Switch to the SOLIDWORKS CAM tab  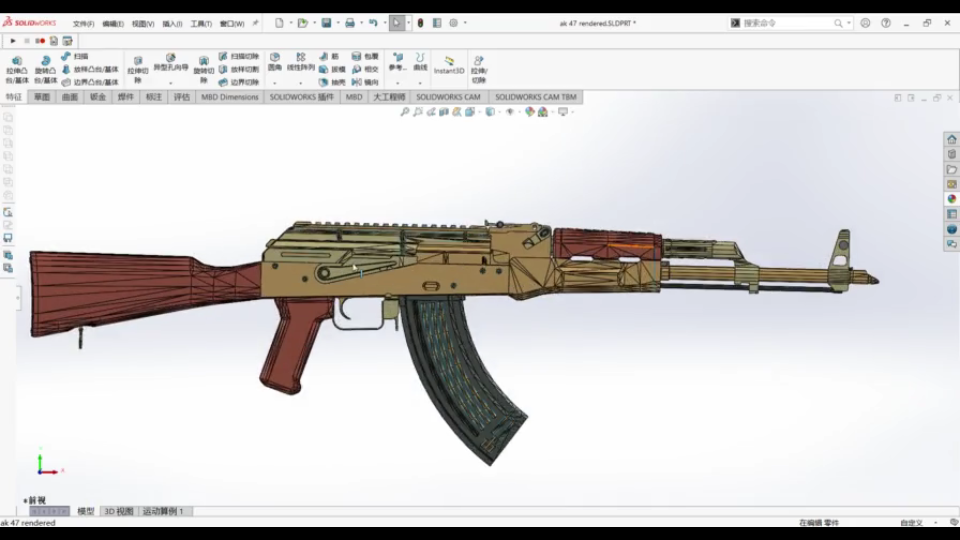[x=448, y=97]
